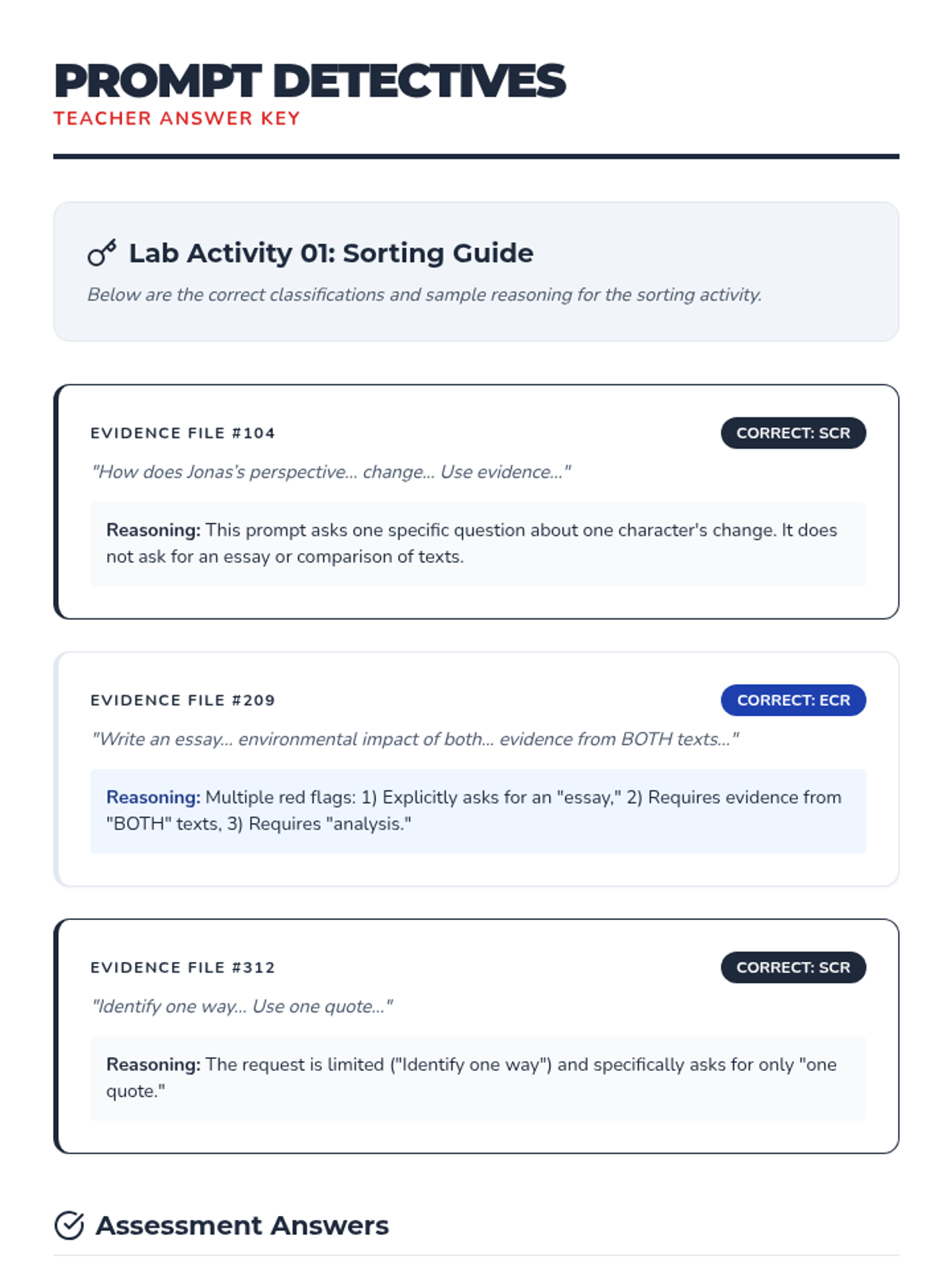Click the CORRECT: ECR badge on file #209
Screen dimensions: 952x1270
(x=793, y=700)
